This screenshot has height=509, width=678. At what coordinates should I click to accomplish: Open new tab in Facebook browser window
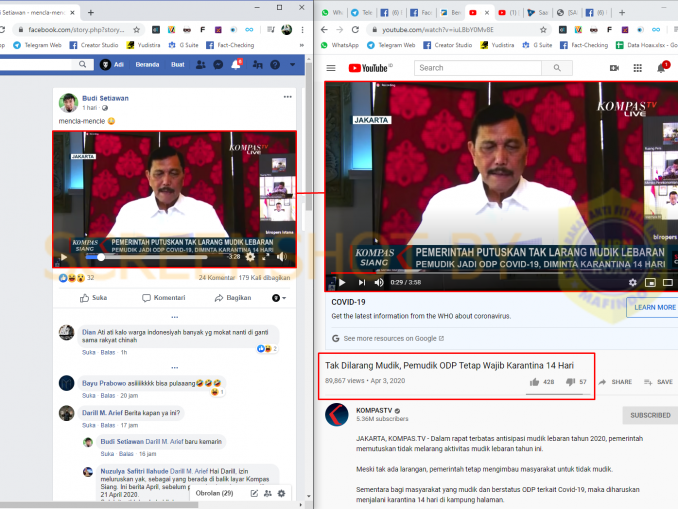(91, 13)
